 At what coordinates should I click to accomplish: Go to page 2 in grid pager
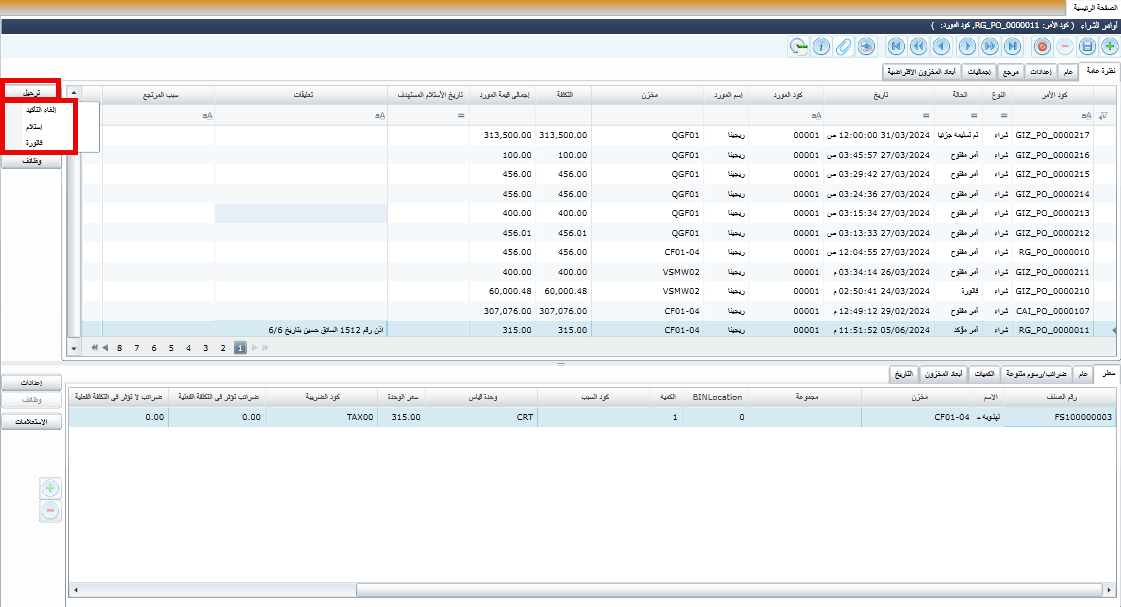click(222, 347)
